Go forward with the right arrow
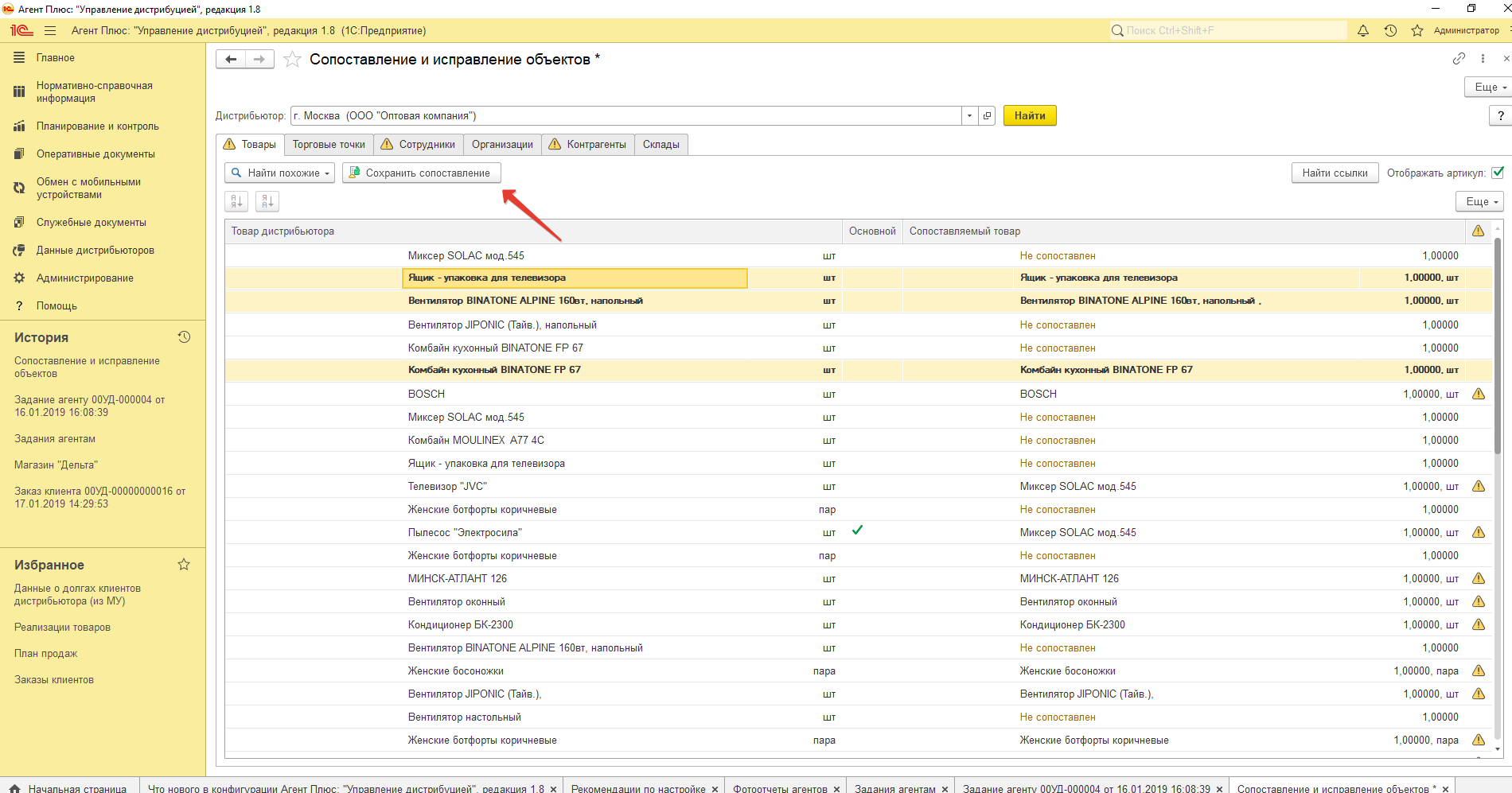 259,59
